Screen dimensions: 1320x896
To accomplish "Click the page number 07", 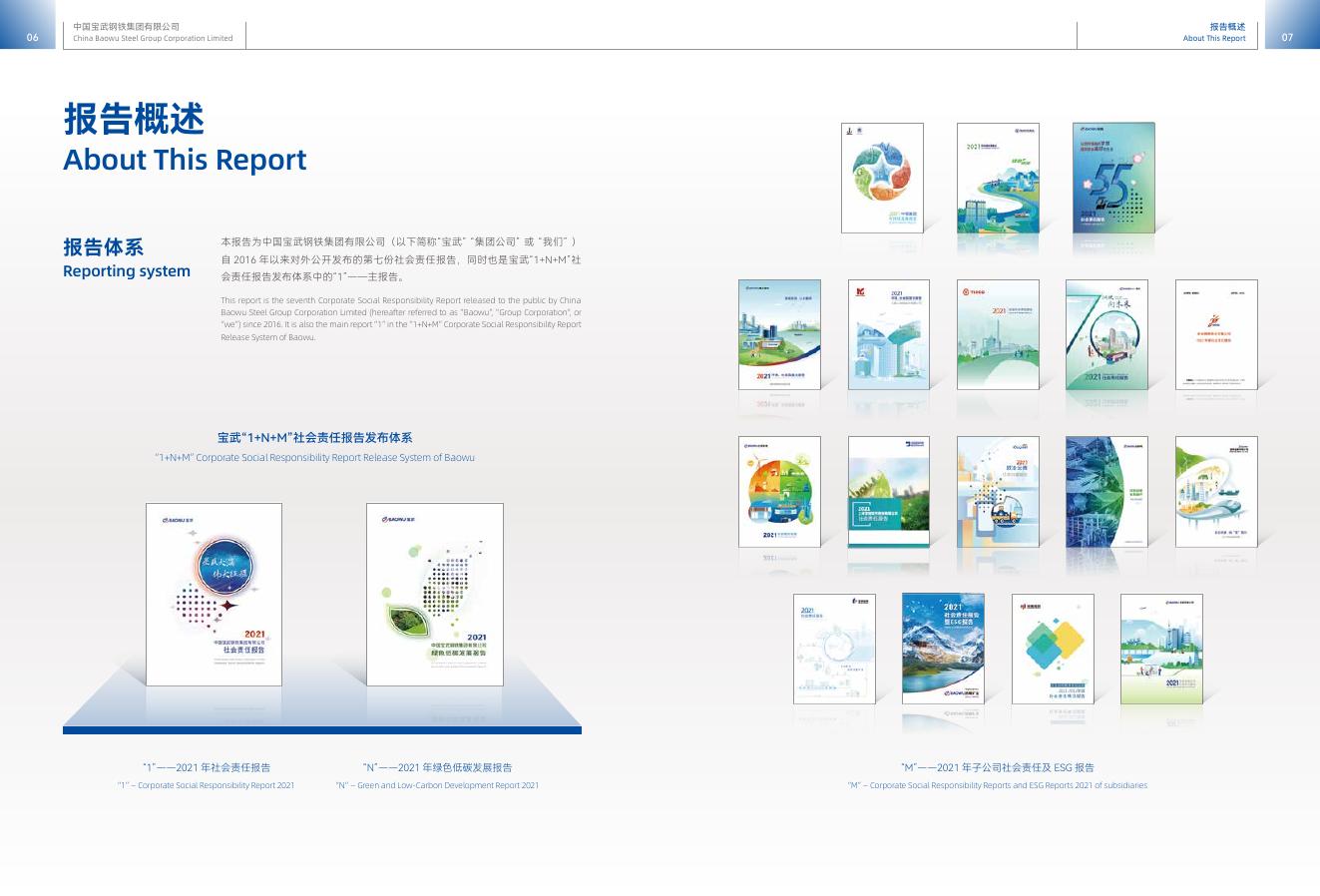I will coord(1287,38).
